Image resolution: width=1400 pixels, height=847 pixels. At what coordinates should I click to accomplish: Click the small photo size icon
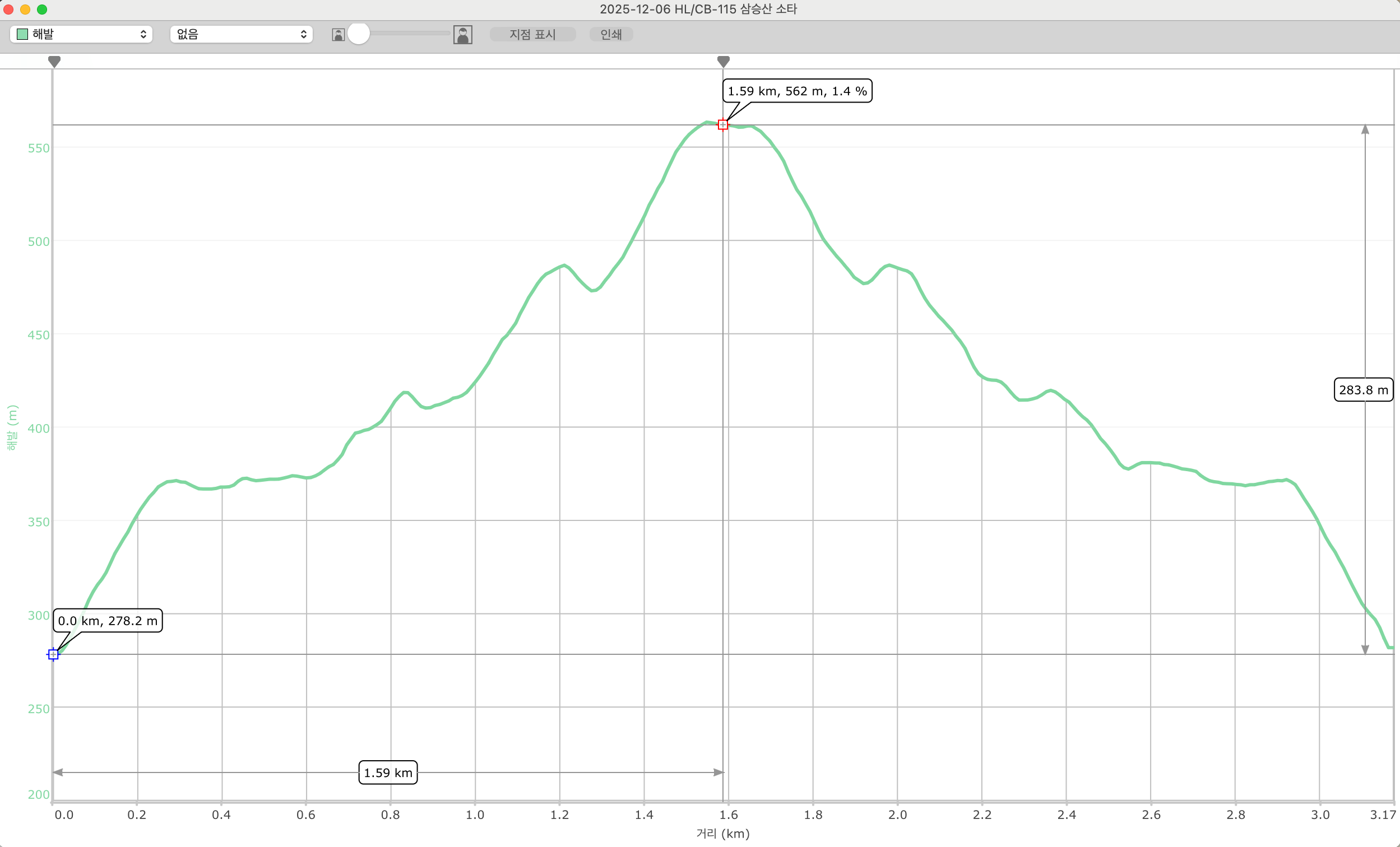[x=338, y=35]
